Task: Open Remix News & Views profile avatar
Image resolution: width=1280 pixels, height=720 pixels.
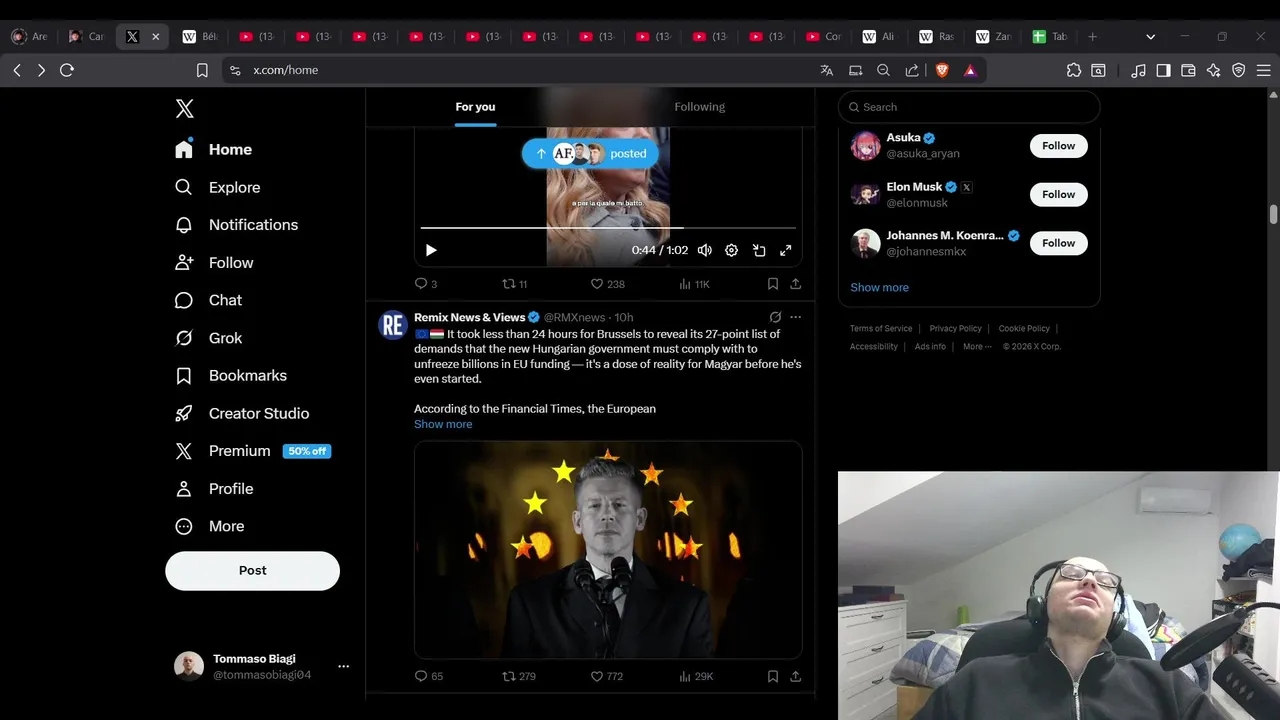Action: [x=393, y=325]
